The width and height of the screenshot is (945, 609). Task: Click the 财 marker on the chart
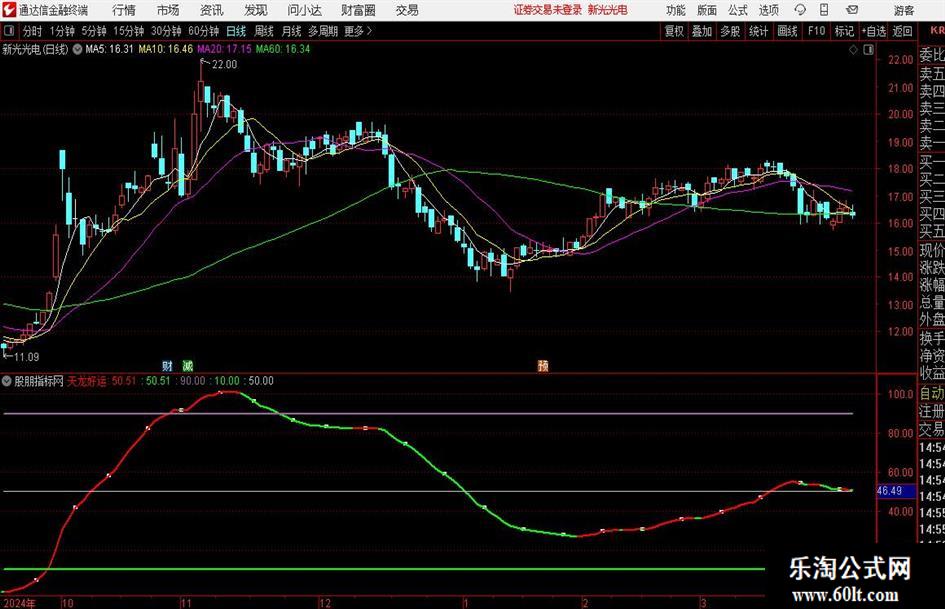click(168, 365)
